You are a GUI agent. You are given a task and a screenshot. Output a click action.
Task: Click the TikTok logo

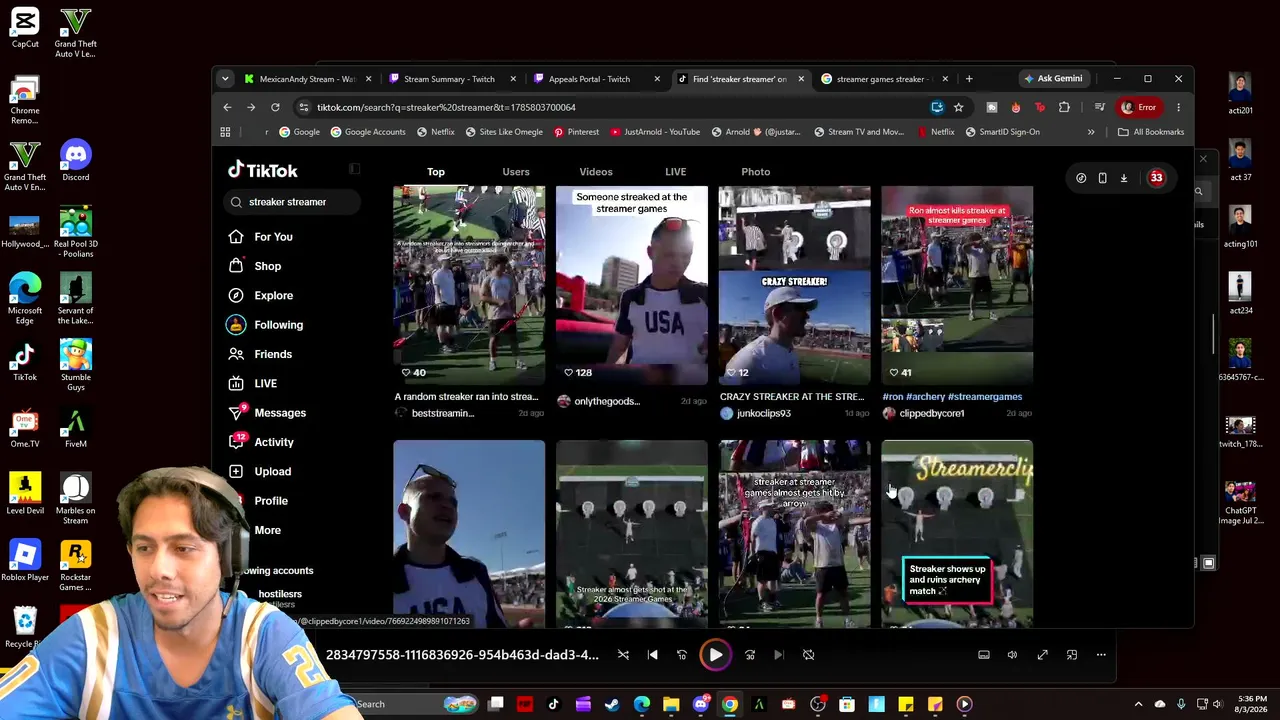click(262, 171)
